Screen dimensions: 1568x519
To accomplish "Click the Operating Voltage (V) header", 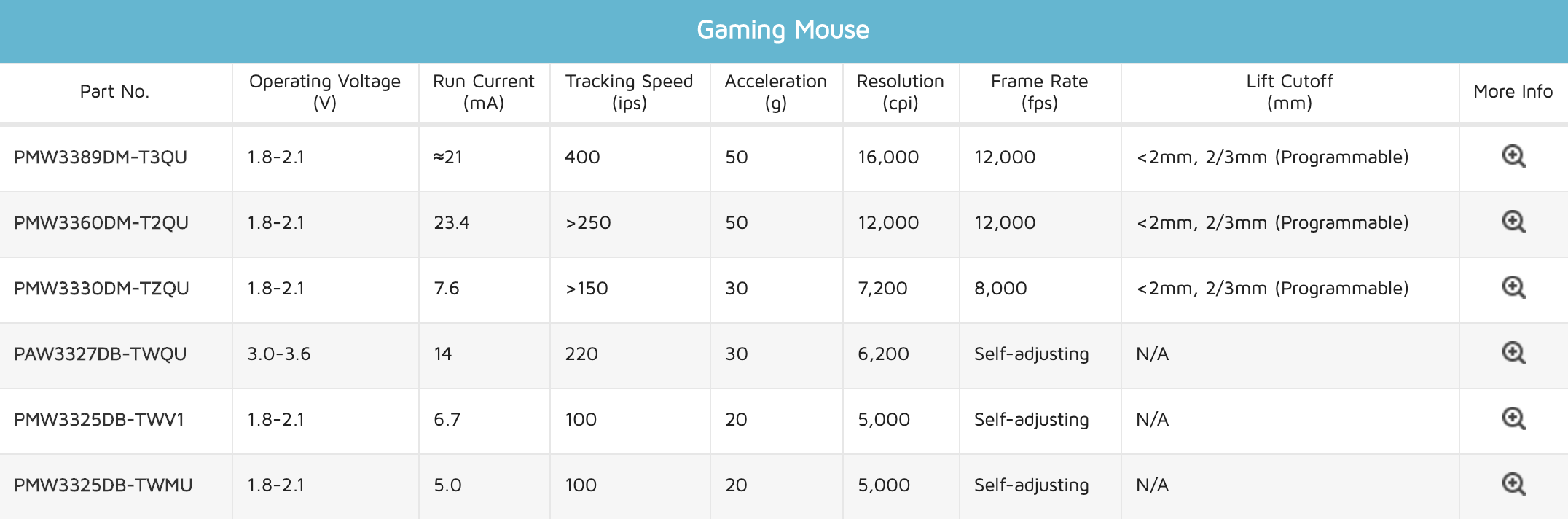I will (325, 92).
